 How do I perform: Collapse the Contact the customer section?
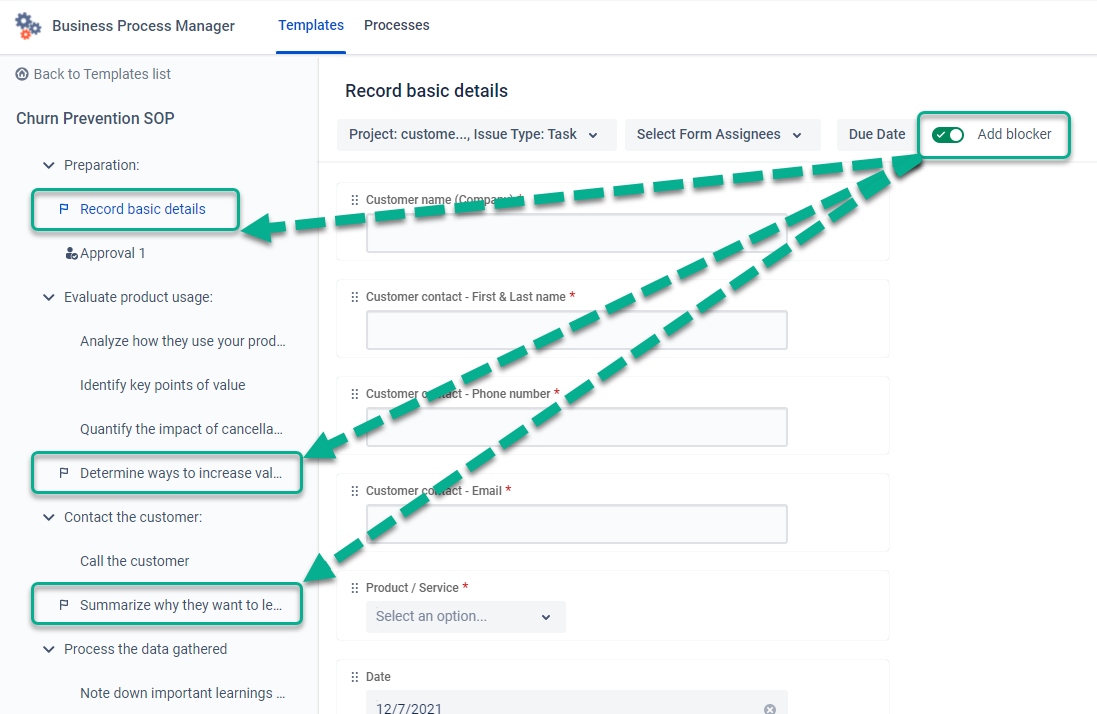point(48,517)
